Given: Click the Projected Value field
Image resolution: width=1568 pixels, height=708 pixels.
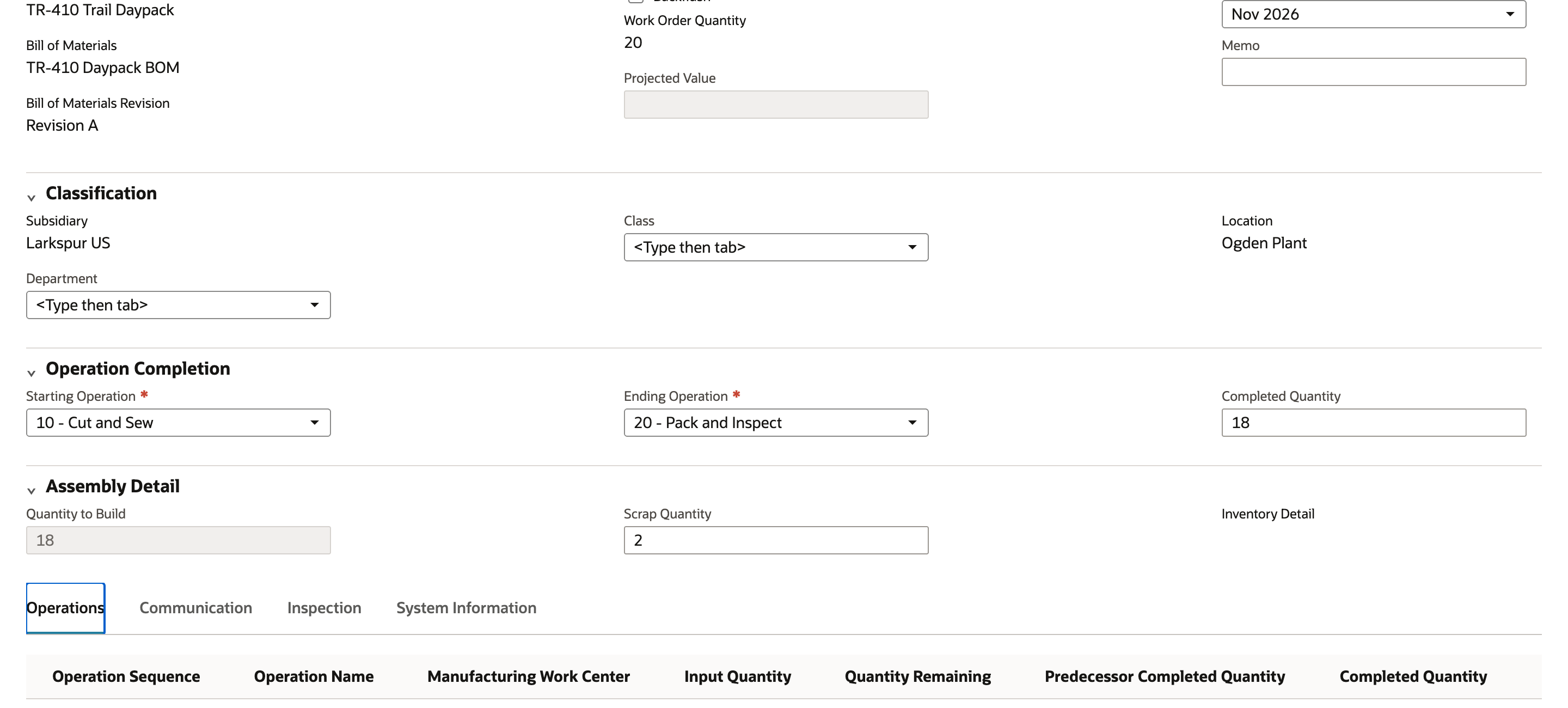Looking at the screenshot, I should [775, 105].
